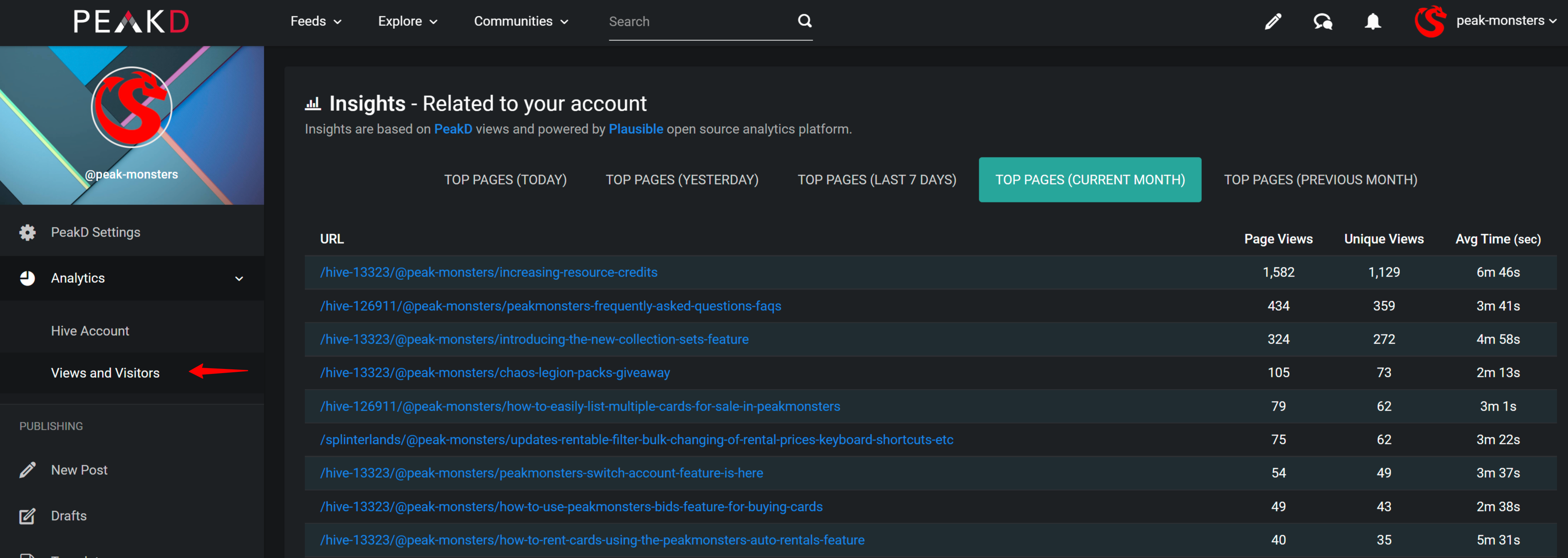Open how-to-easily-list-multiple-cards-for-sale link
Image resolution: width=1568 pixels, height=558 pixels.
pyautogui.click(x=580, y=406)
